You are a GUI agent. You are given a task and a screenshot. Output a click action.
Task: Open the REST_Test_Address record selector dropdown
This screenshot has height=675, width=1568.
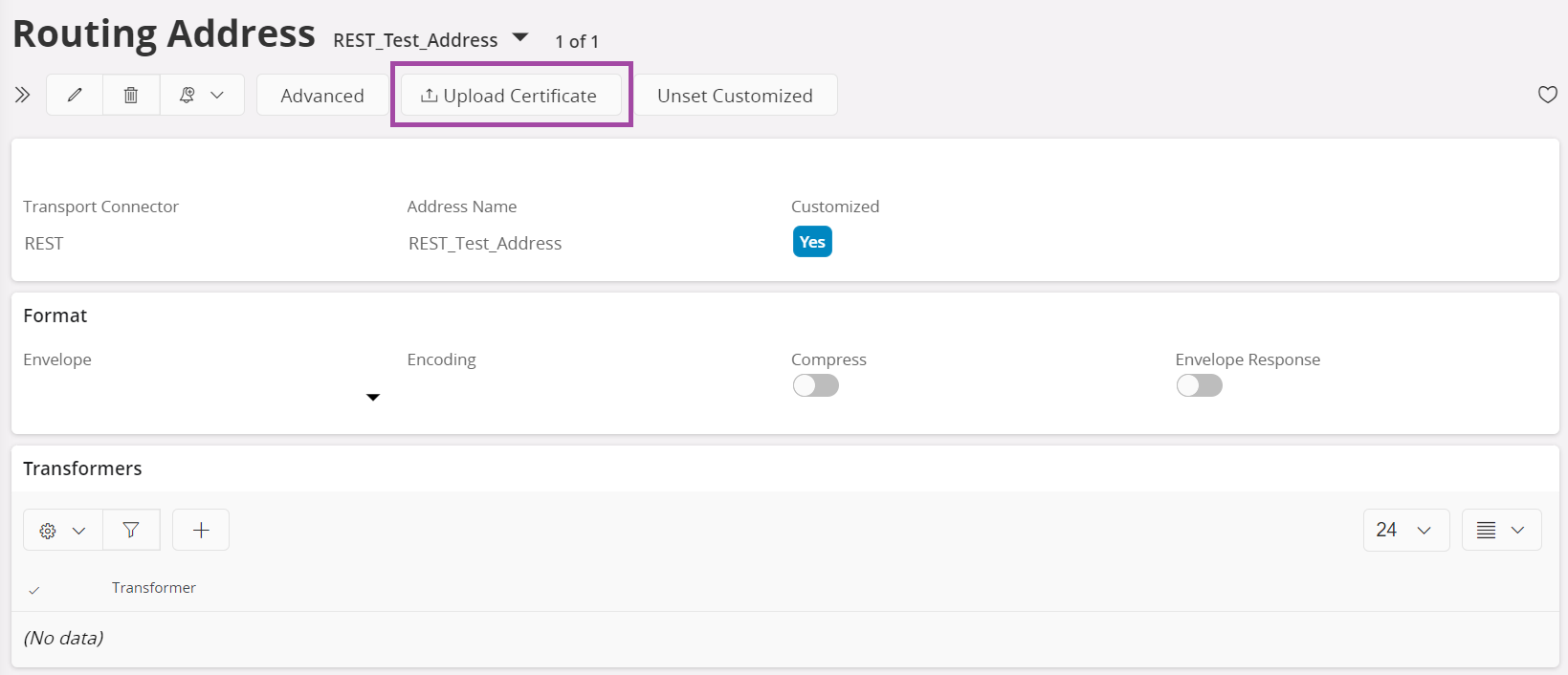pos(520,38)
